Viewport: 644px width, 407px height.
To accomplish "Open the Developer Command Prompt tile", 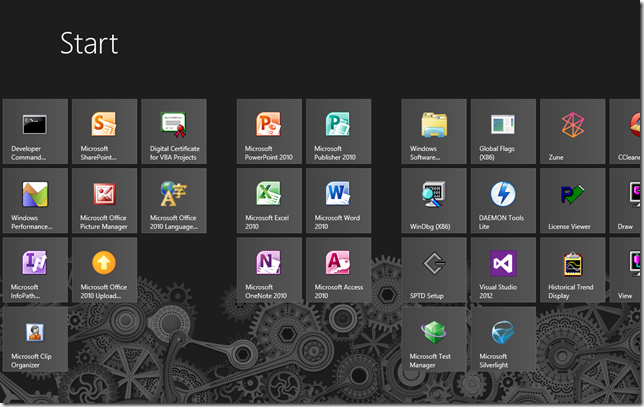I will click(35, 131).
